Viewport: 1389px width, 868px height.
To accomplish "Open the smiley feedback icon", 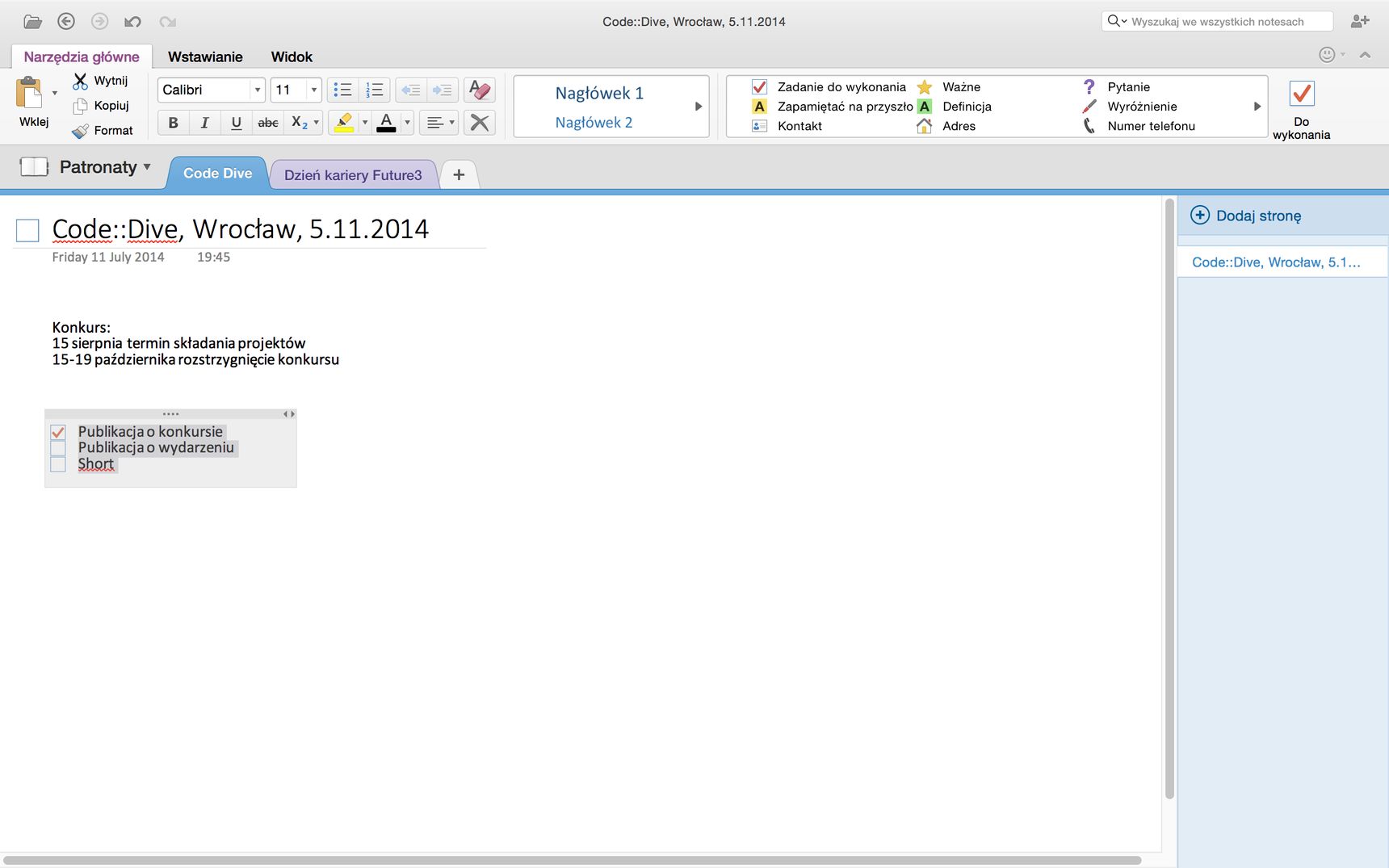I will [1327, 55].
